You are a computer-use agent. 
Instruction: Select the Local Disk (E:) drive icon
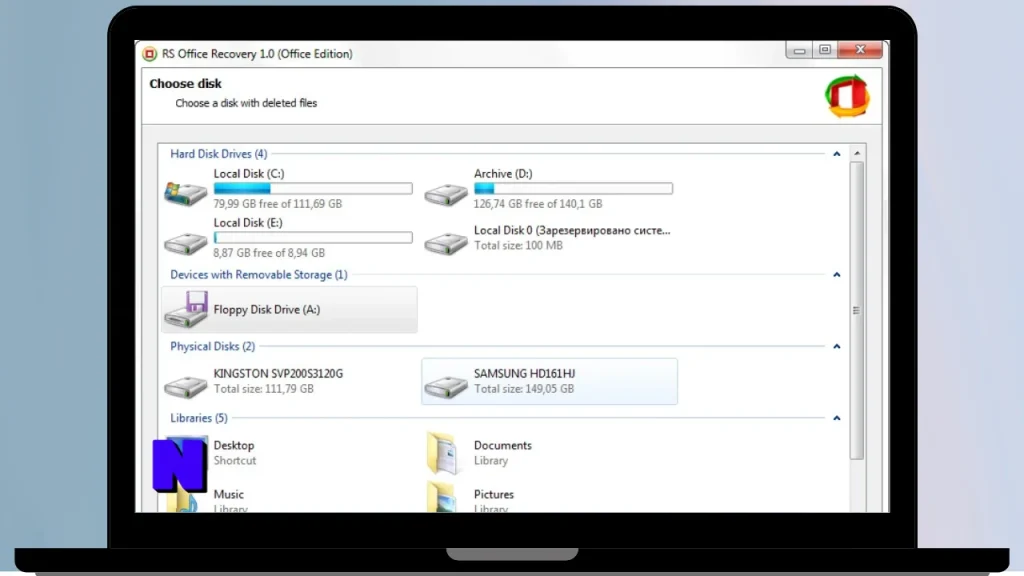185,244
